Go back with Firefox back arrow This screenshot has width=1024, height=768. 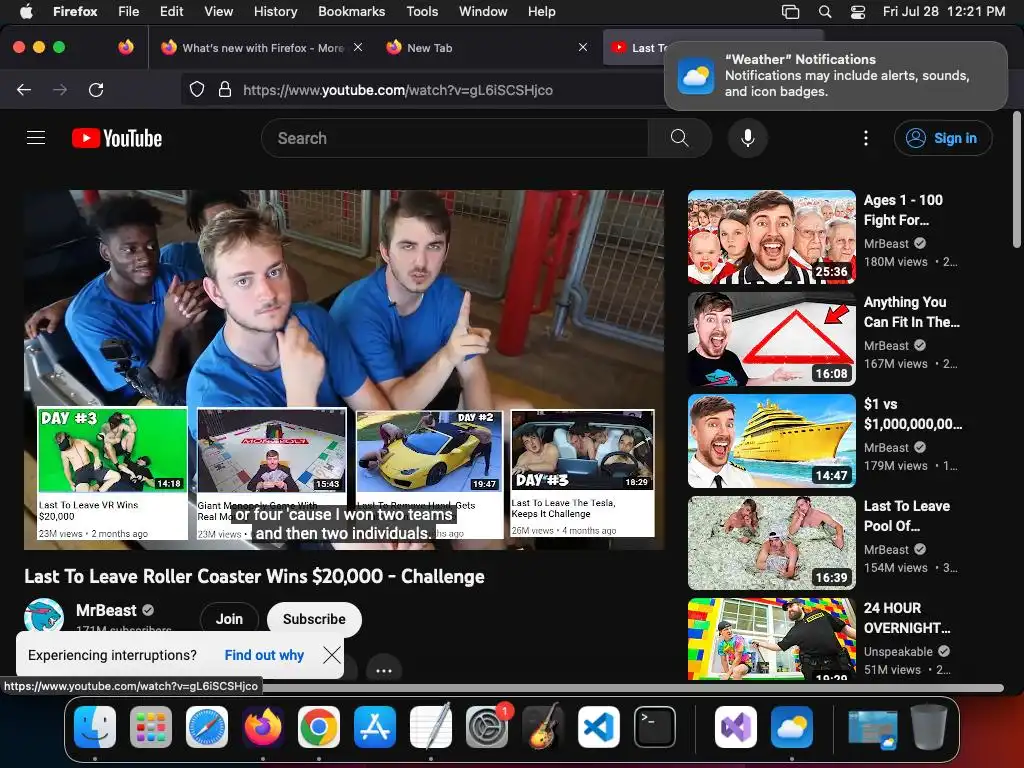(24, 89)
